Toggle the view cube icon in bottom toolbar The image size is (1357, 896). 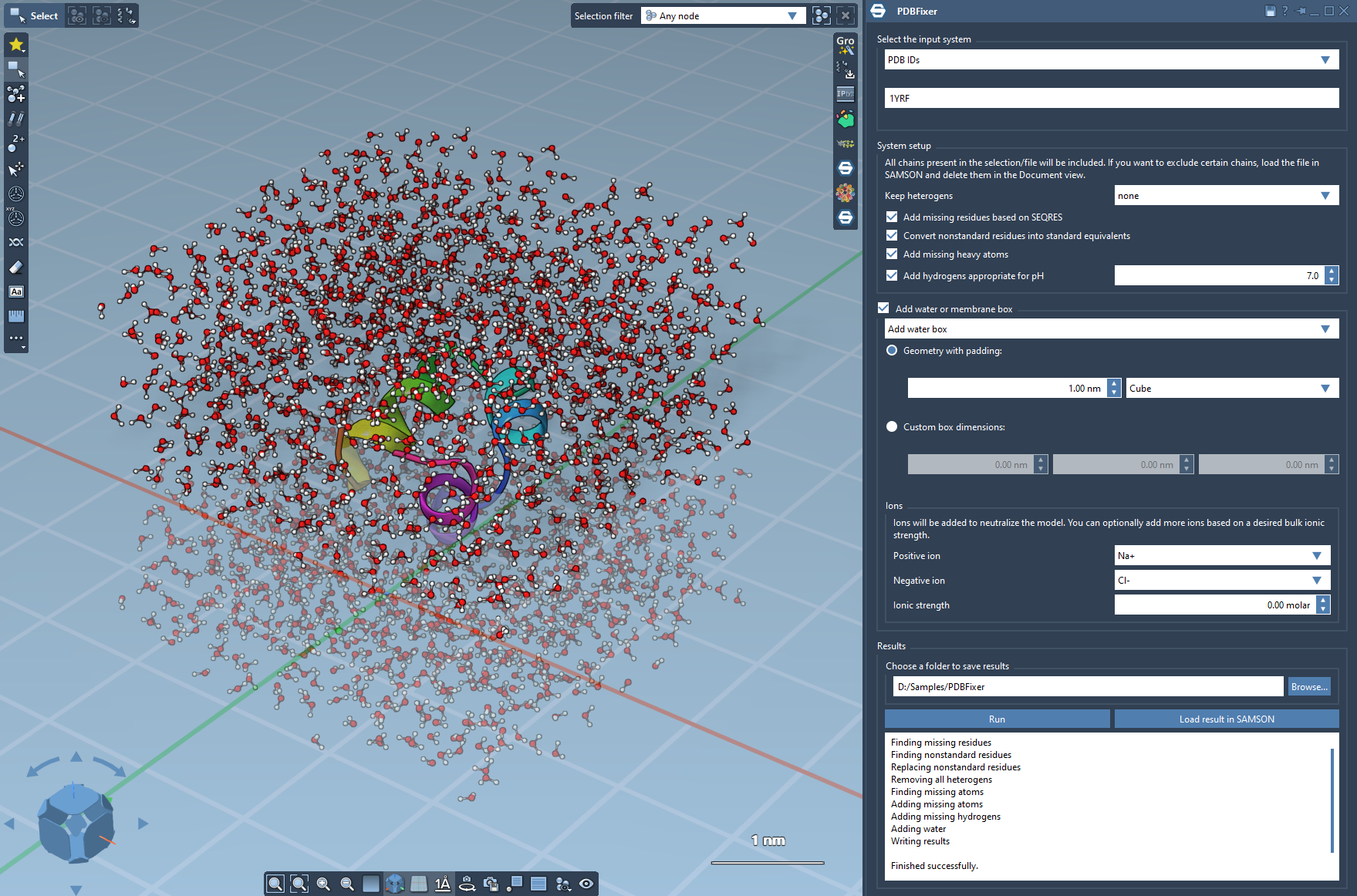tap(395, 884)
